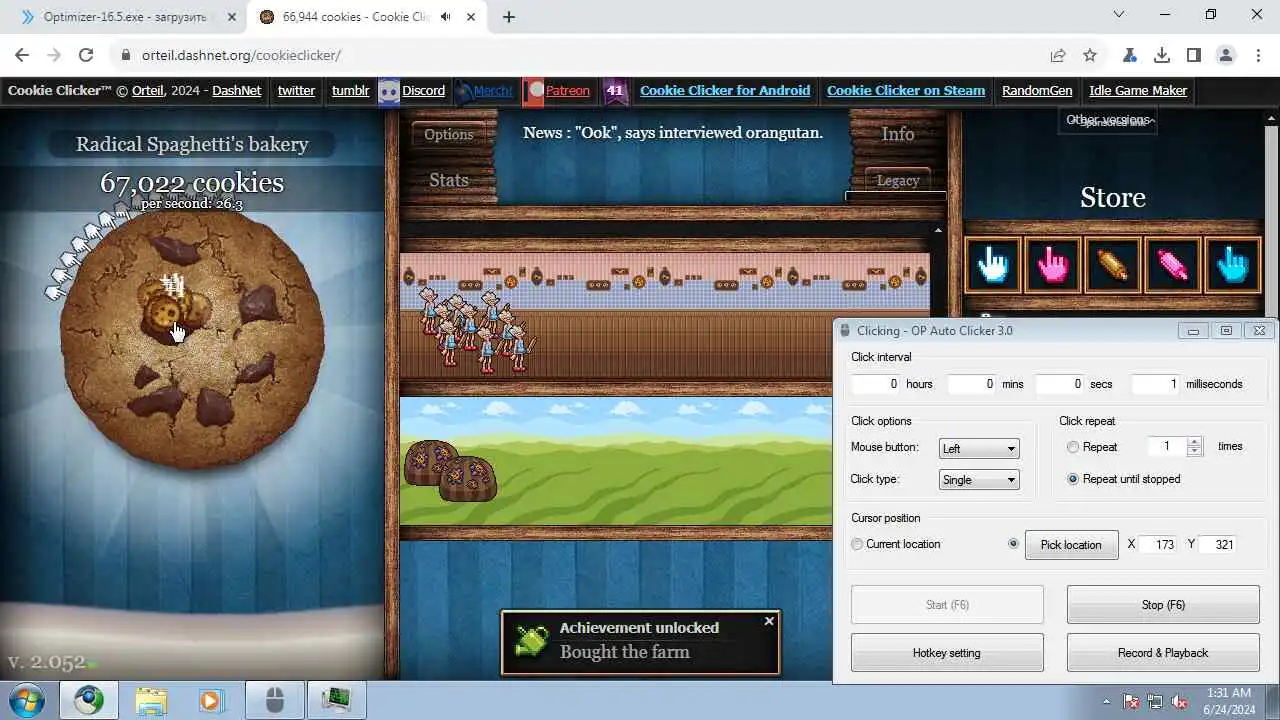Show hidden tray icons arrow
1280x720 pixels.
[1106, 701]
